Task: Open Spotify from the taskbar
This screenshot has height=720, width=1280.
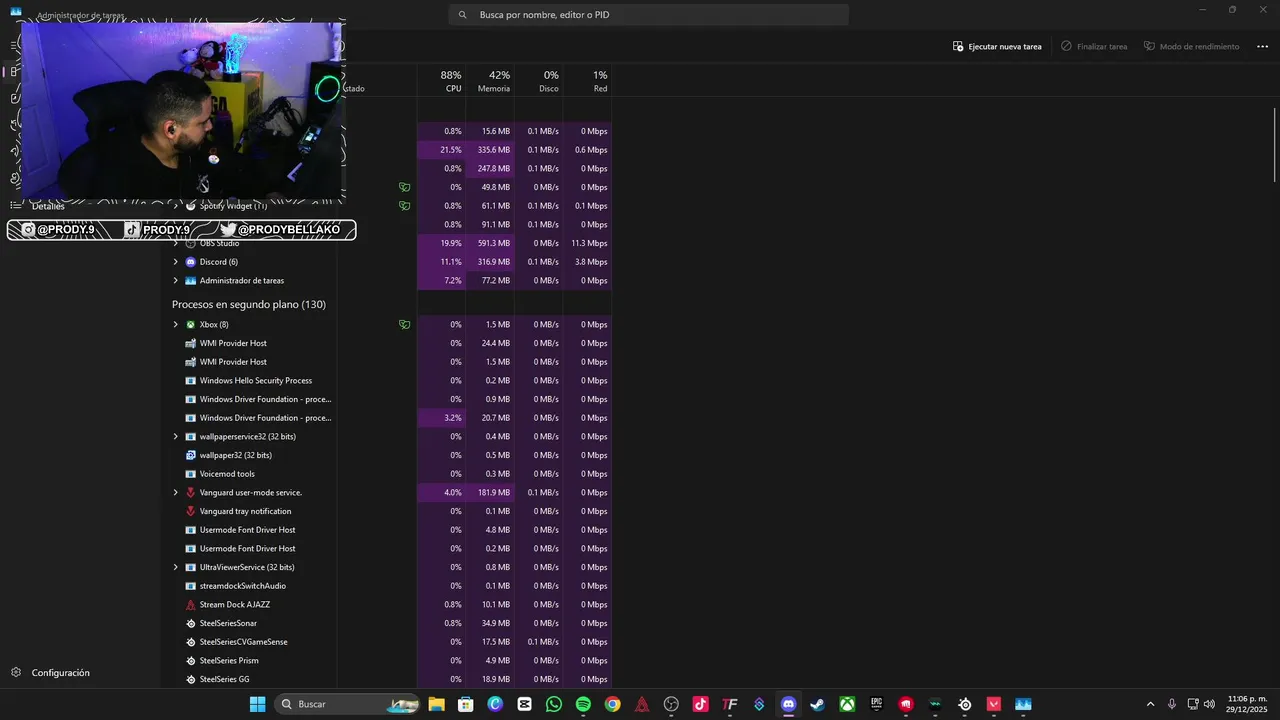Action: [583, 704]
